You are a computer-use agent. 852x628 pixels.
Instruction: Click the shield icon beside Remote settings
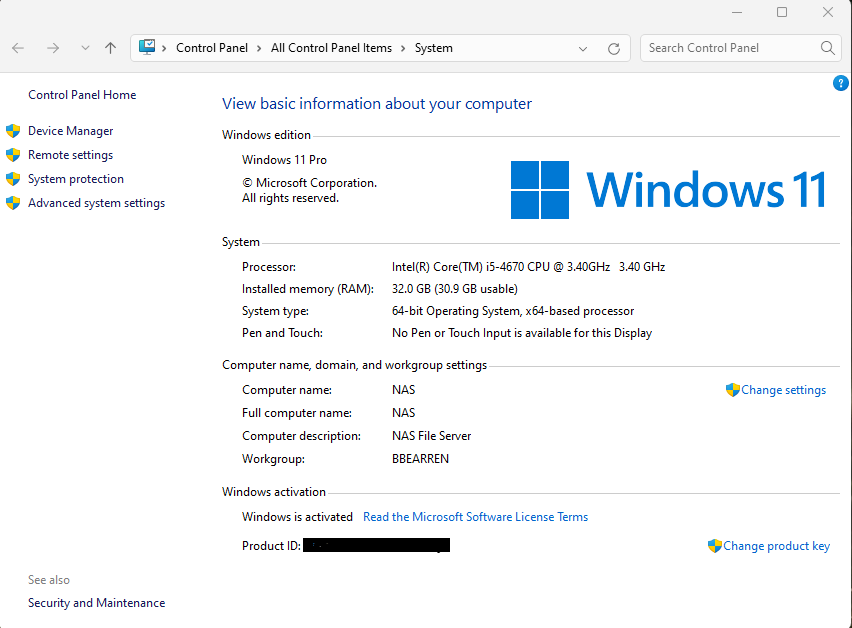tap(13, 155)
